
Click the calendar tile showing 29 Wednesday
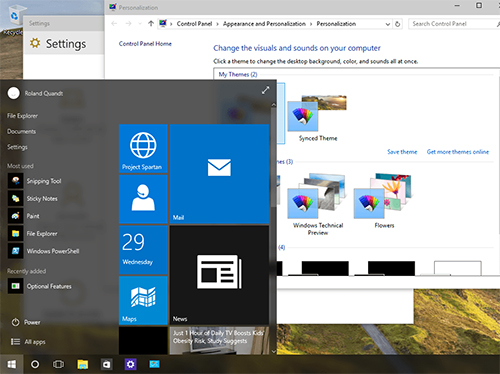tap(143, 250)
